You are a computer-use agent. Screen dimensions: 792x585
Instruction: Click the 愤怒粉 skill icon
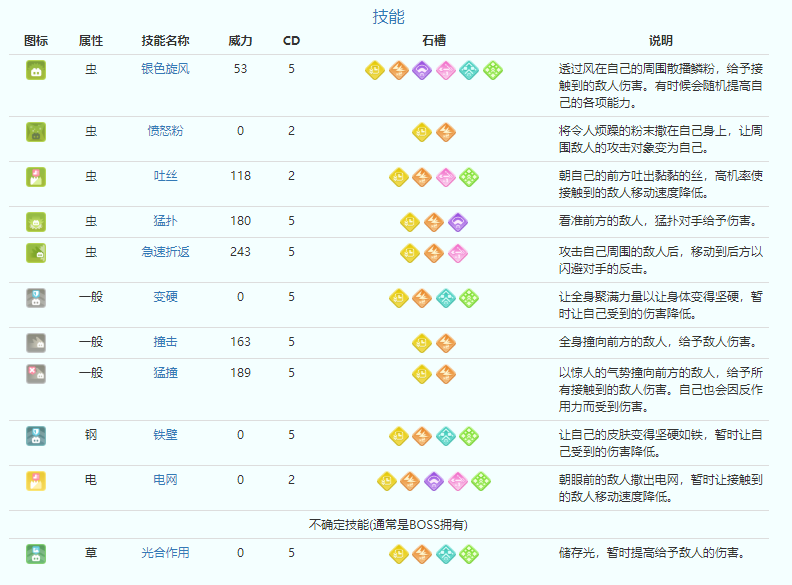[x=36, y=131]
